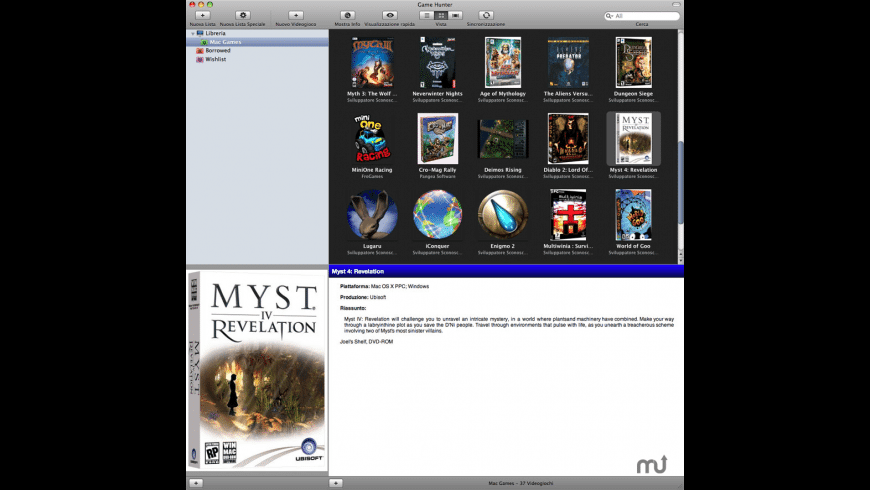The width and height of the screenshot is (870, 490).
Task: Select Diablo 2: Lord Of cover
Action: tap(568, 139)
